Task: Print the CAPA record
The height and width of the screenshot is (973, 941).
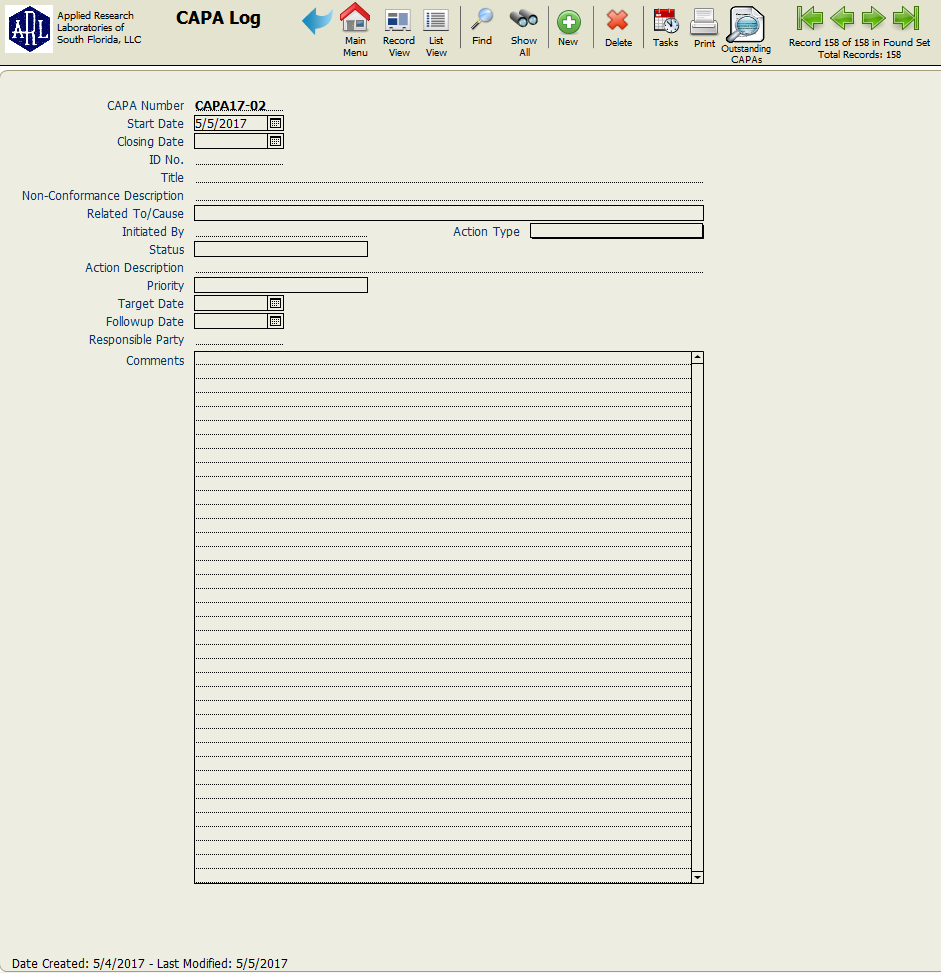Action: [704, 22]
